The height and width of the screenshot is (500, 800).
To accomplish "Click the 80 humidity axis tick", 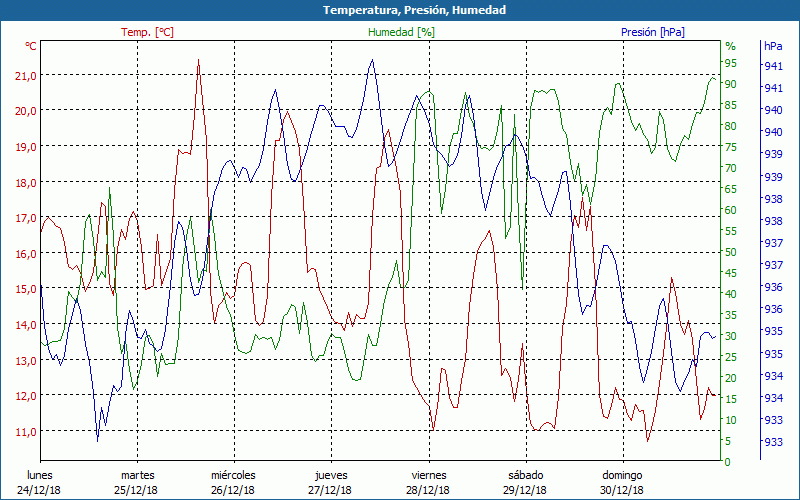I will 731,126.
